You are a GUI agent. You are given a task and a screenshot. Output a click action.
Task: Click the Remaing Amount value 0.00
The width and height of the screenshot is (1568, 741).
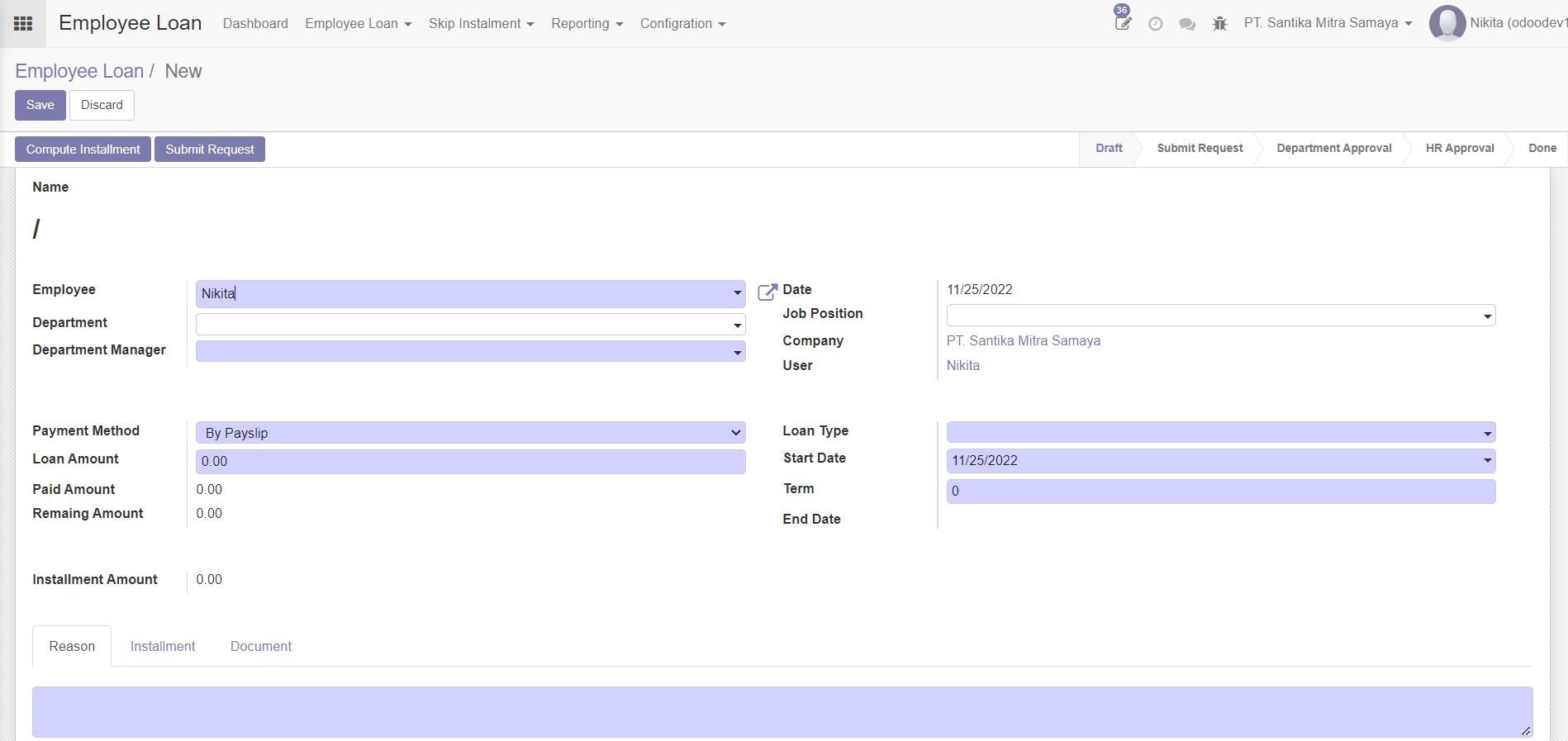tap(209, 513)
